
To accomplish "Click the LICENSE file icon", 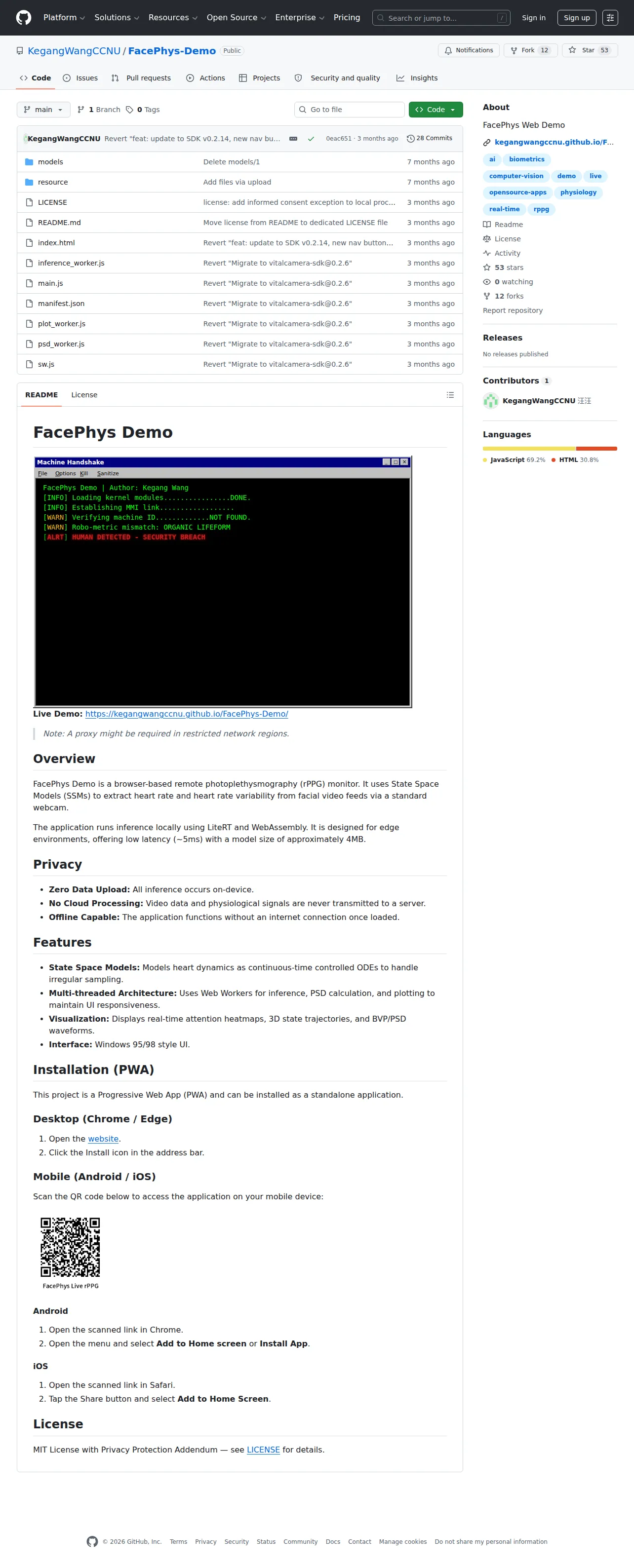I will (x=29, y=202).
